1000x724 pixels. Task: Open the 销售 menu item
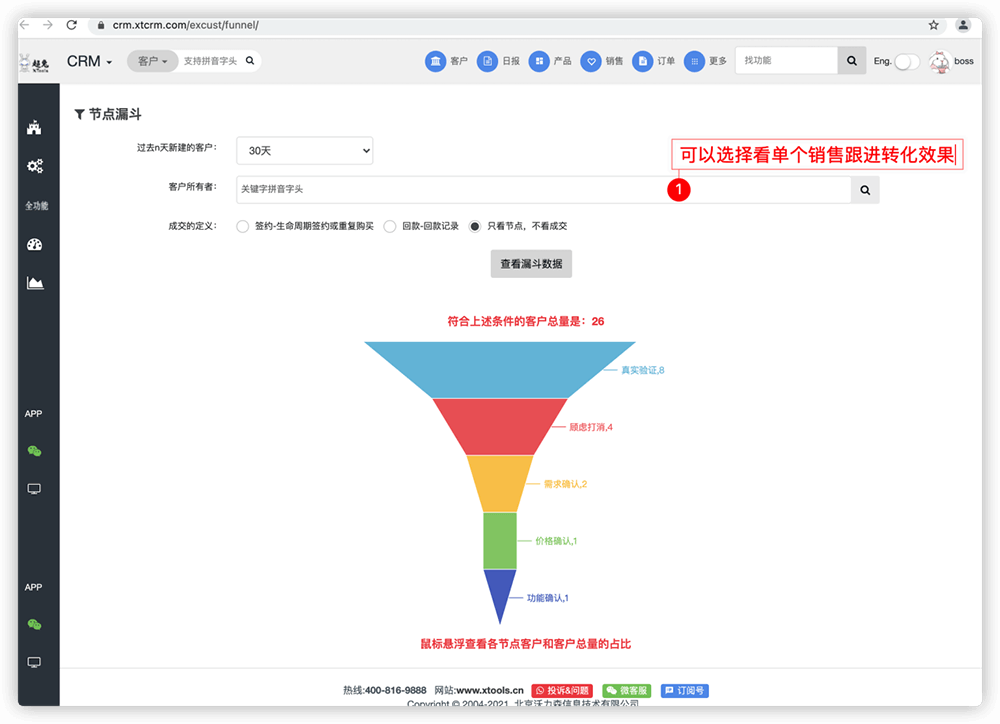click(x=614, y=61)
